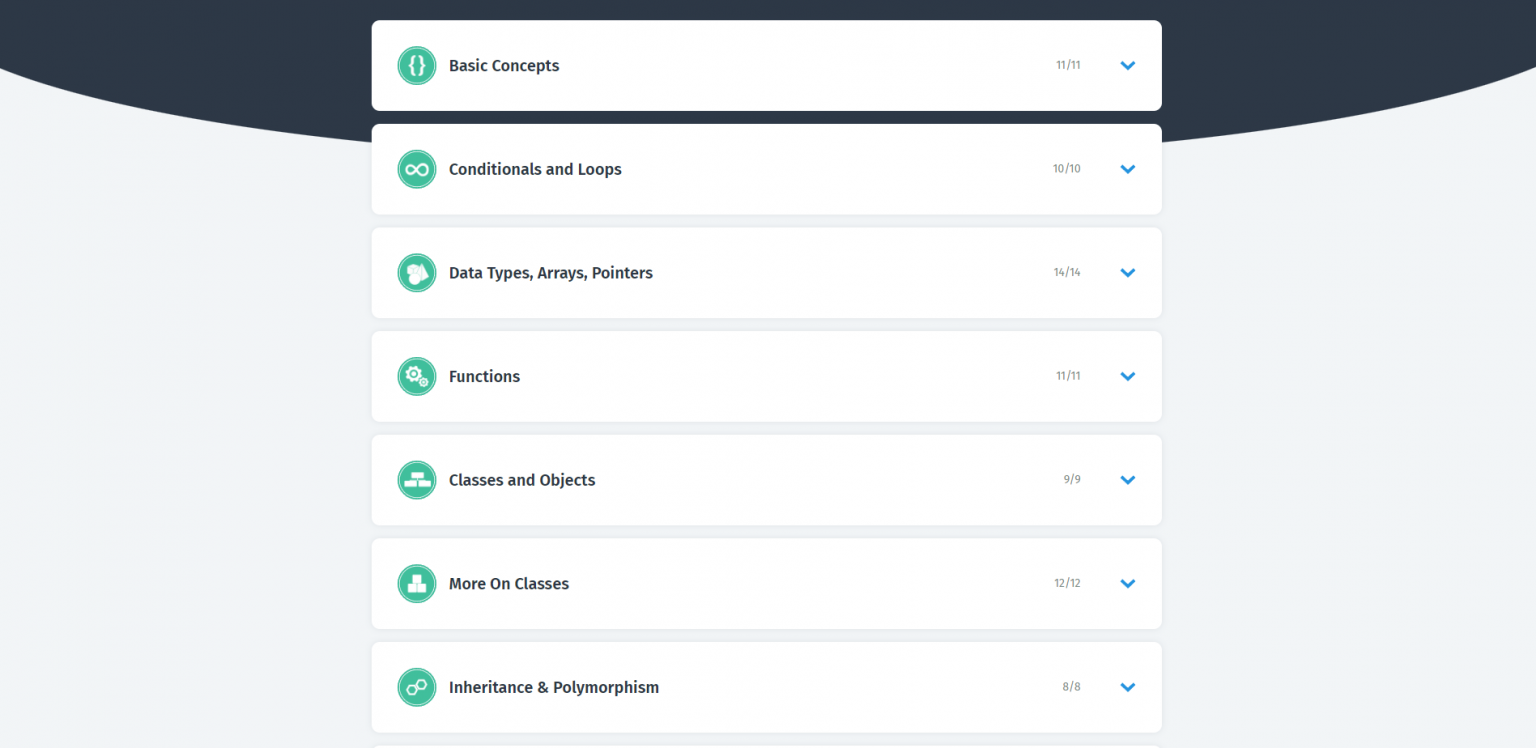The image size is (1536, 748).
Task: Click the 14/14 progress counter
Action: point(1067,272)
